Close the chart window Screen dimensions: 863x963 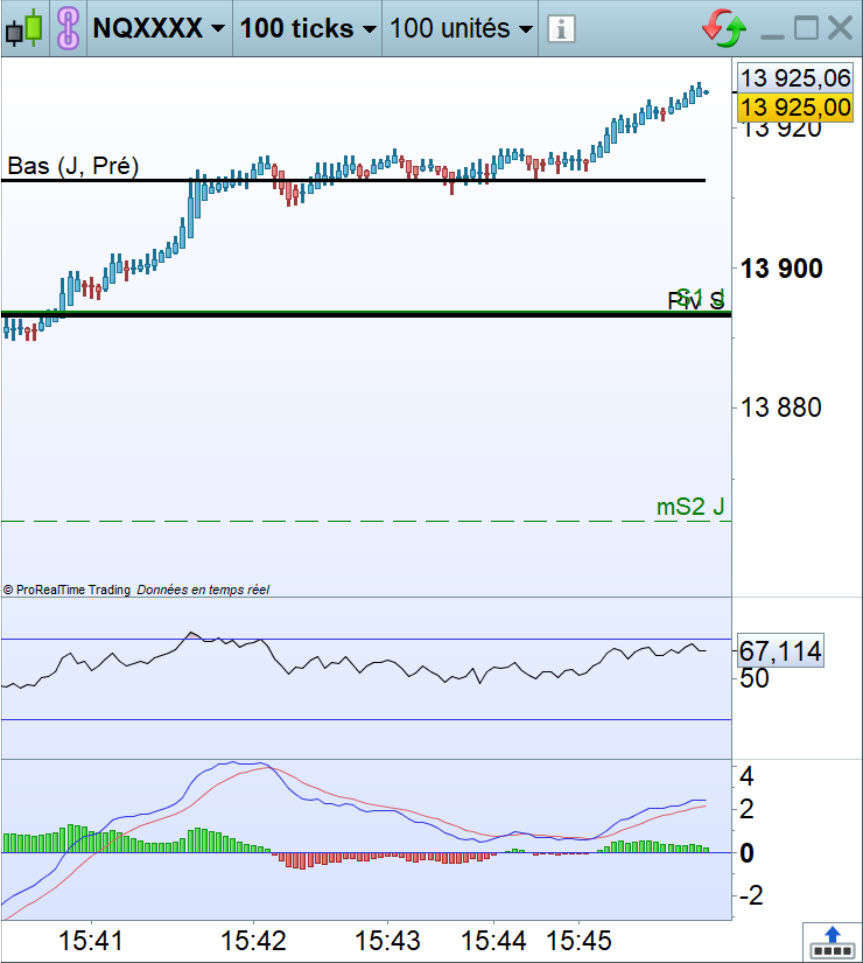coord(840,28)
